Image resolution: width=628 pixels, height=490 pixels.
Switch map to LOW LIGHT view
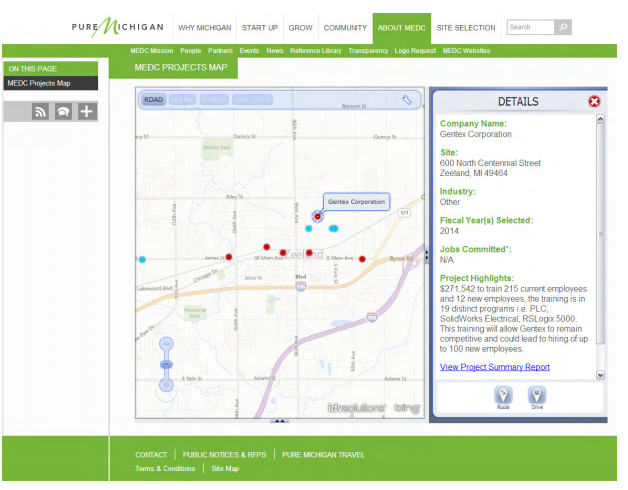point(252,100)
